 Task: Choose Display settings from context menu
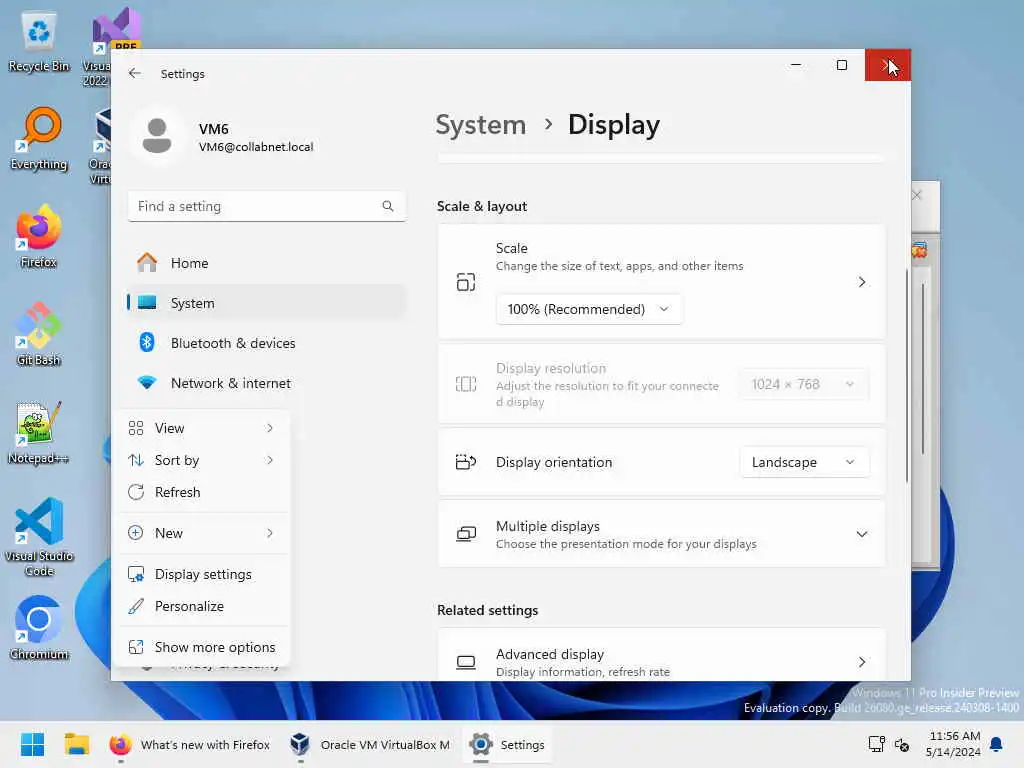click(x=204, y=574)
